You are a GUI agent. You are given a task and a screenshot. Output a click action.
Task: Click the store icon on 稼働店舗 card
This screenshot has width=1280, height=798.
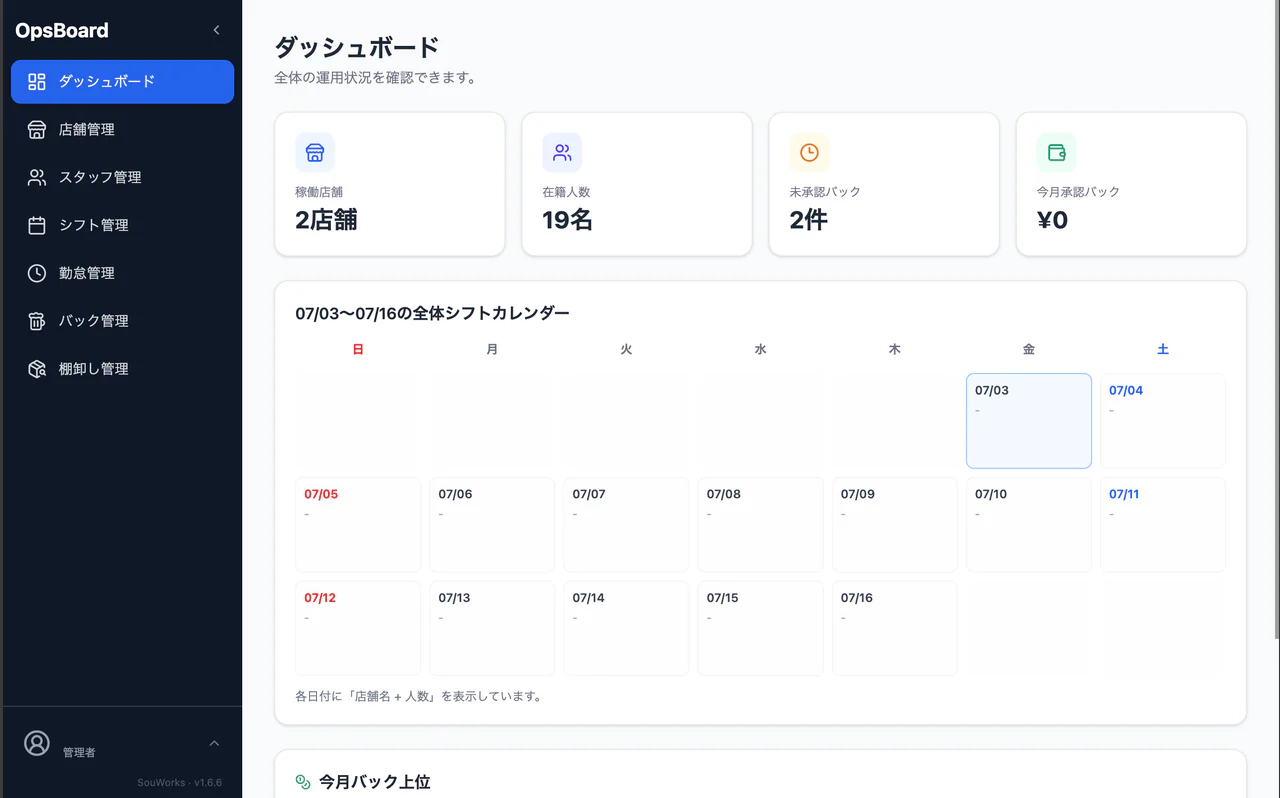[x=315, y=153]
